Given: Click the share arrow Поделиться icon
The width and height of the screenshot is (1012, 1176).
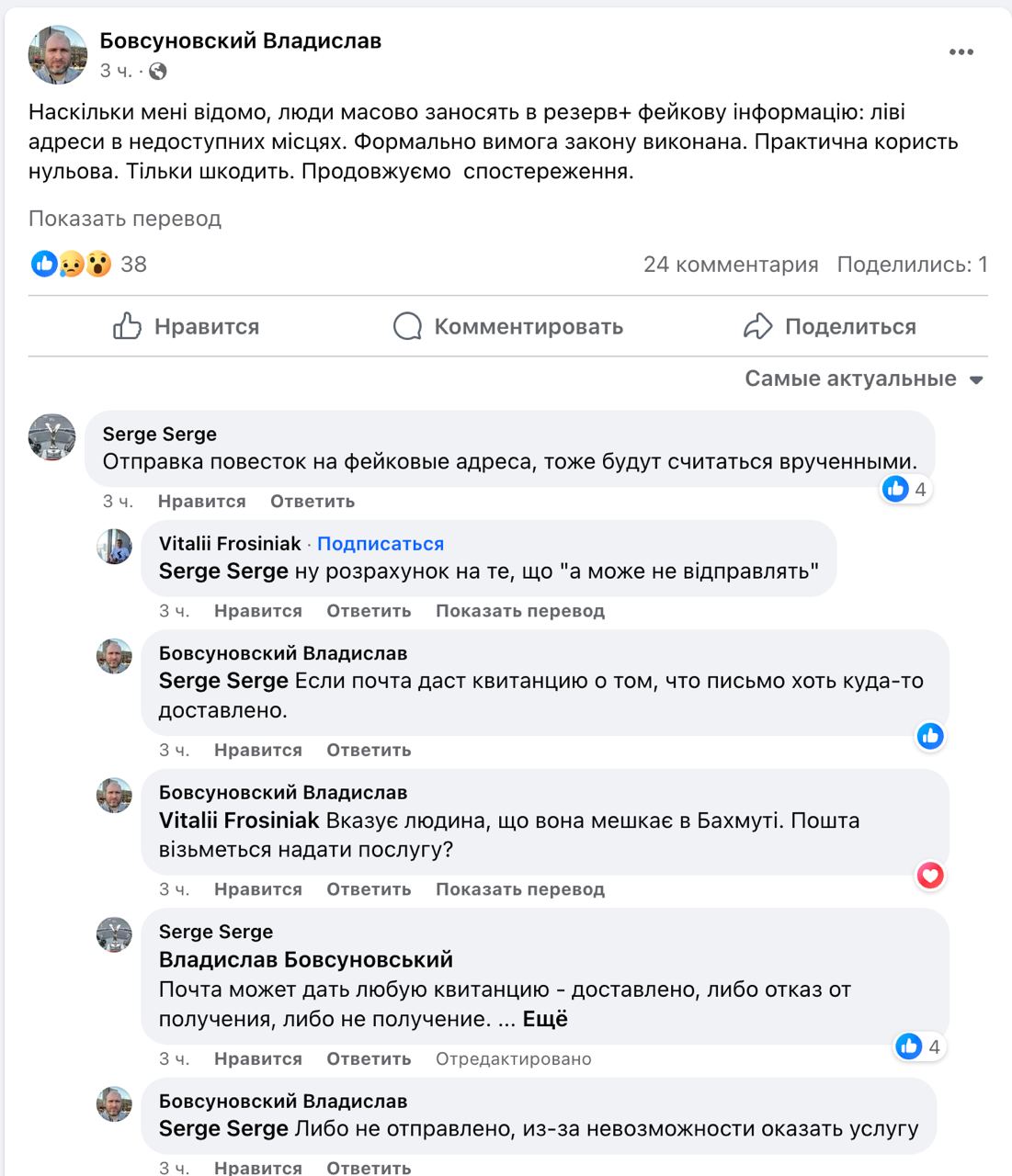Looking at the screenshot, I should (757, 326).
